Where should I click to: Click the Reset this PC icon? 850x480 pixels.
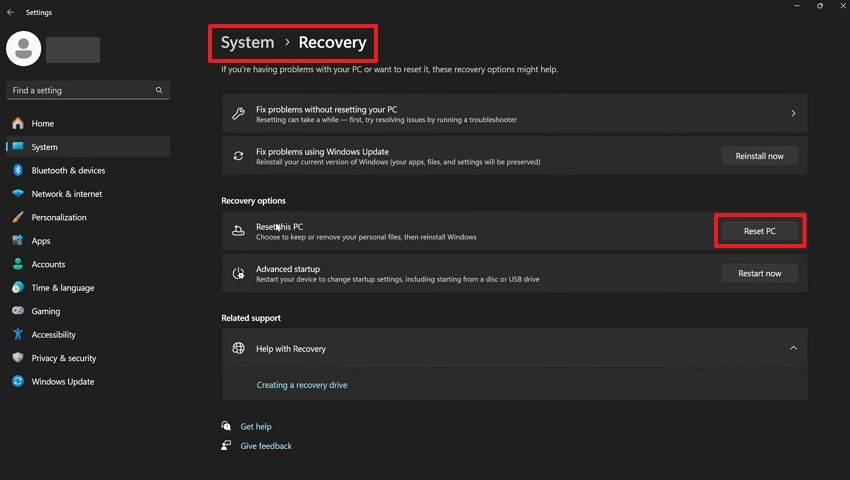tap(239, 231)
